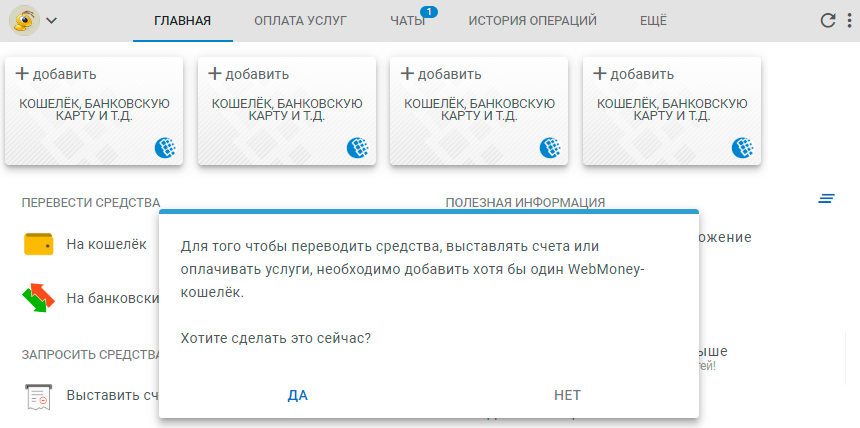Click the yellow wallet icon for На кошелёк
This screenshot has width=860, height=428.
38,244
